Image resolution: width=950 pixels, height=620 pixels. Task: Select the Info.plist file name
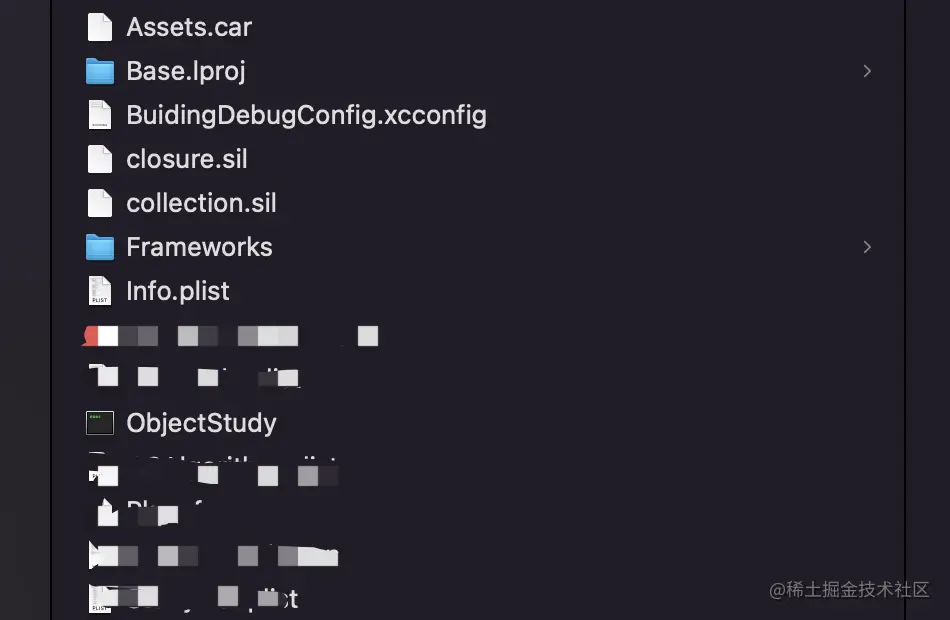(178, 291)
